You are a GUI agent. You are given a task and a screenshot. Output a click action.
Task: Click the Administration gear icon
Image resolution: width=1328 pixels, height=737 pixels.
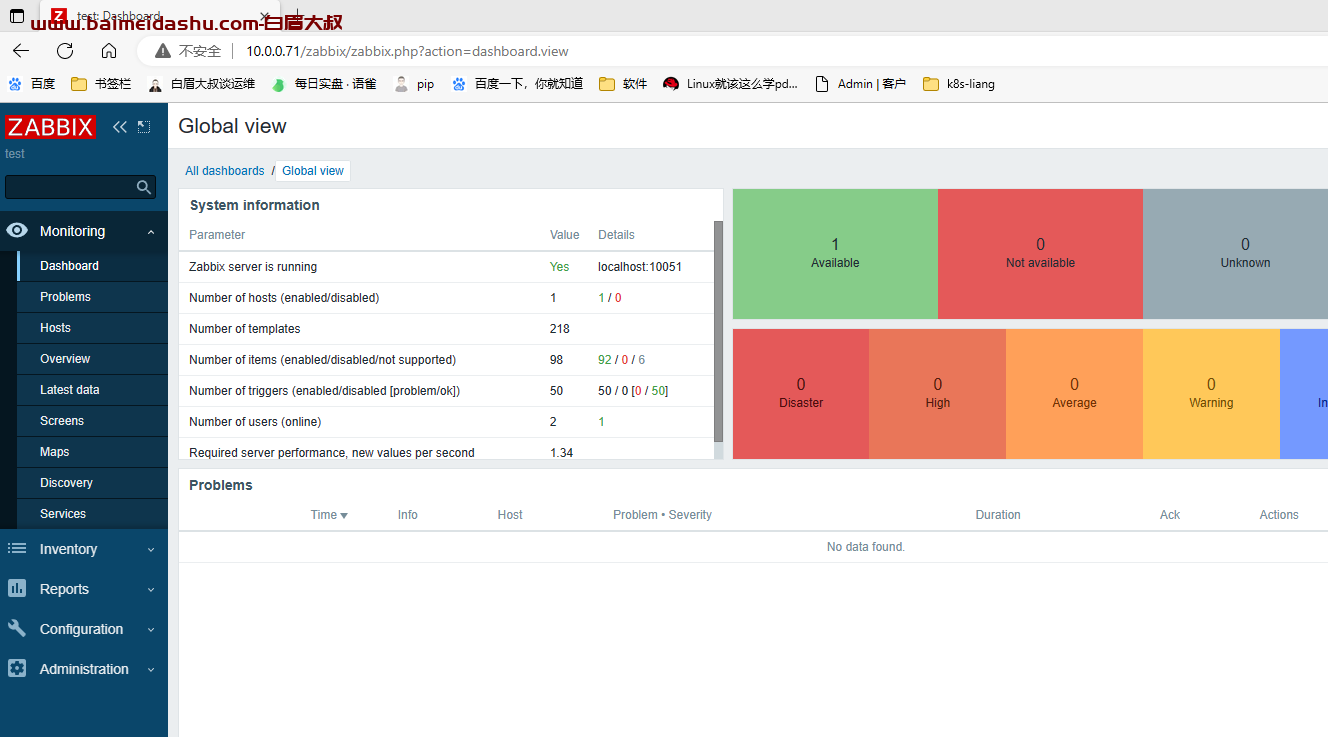pyautogui.click(x=17, y=669)
